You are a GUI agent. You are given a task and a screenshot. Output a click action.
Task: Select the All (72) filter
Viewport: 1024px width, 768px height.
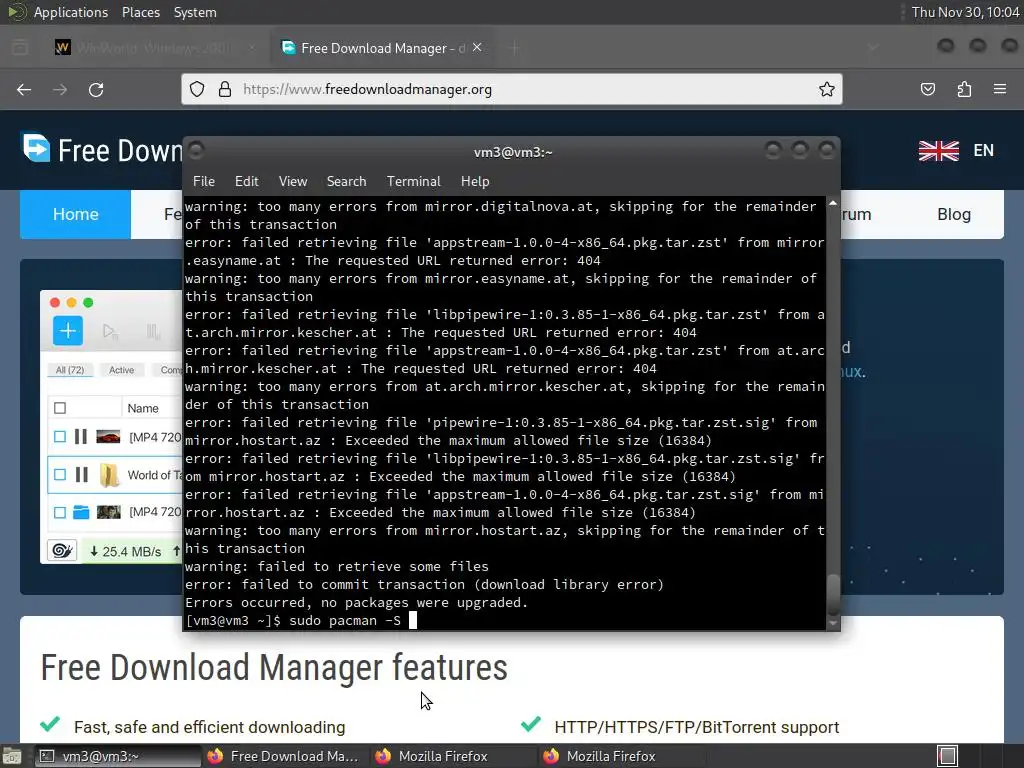(70, 370)
